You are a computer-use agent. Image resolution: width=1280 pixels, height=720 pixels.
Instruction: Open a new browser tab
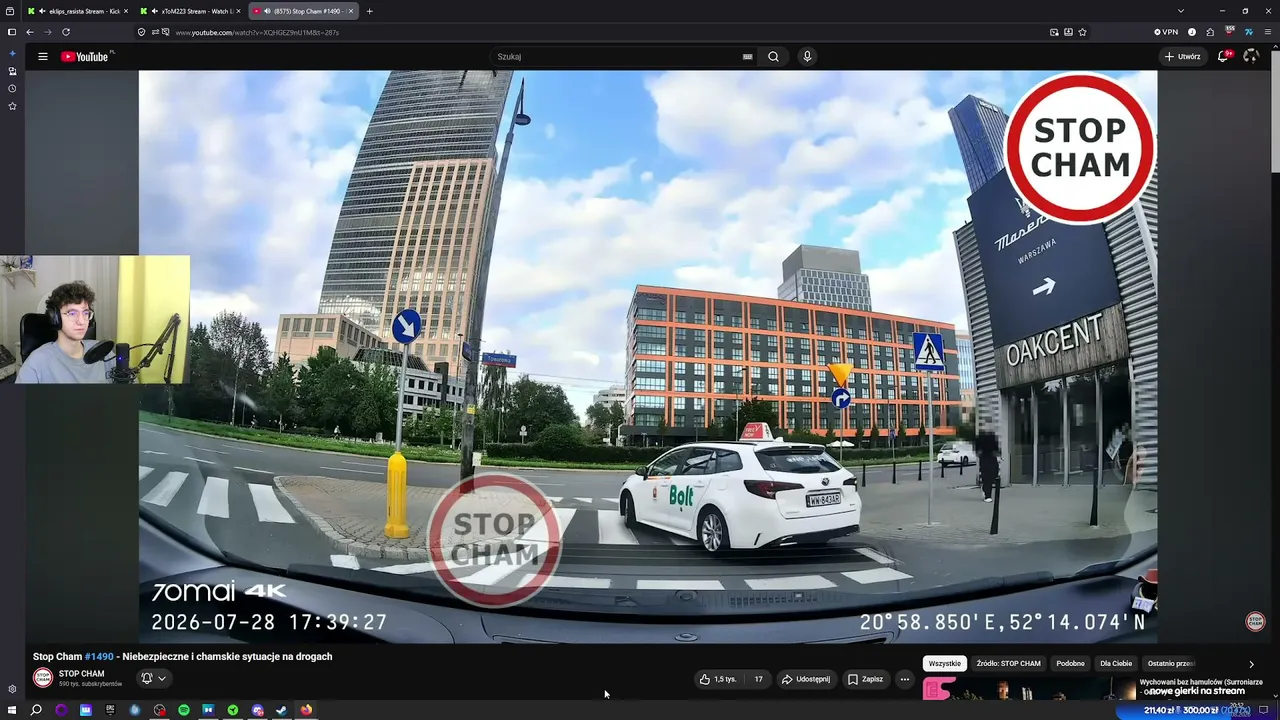tap(370, 11)
